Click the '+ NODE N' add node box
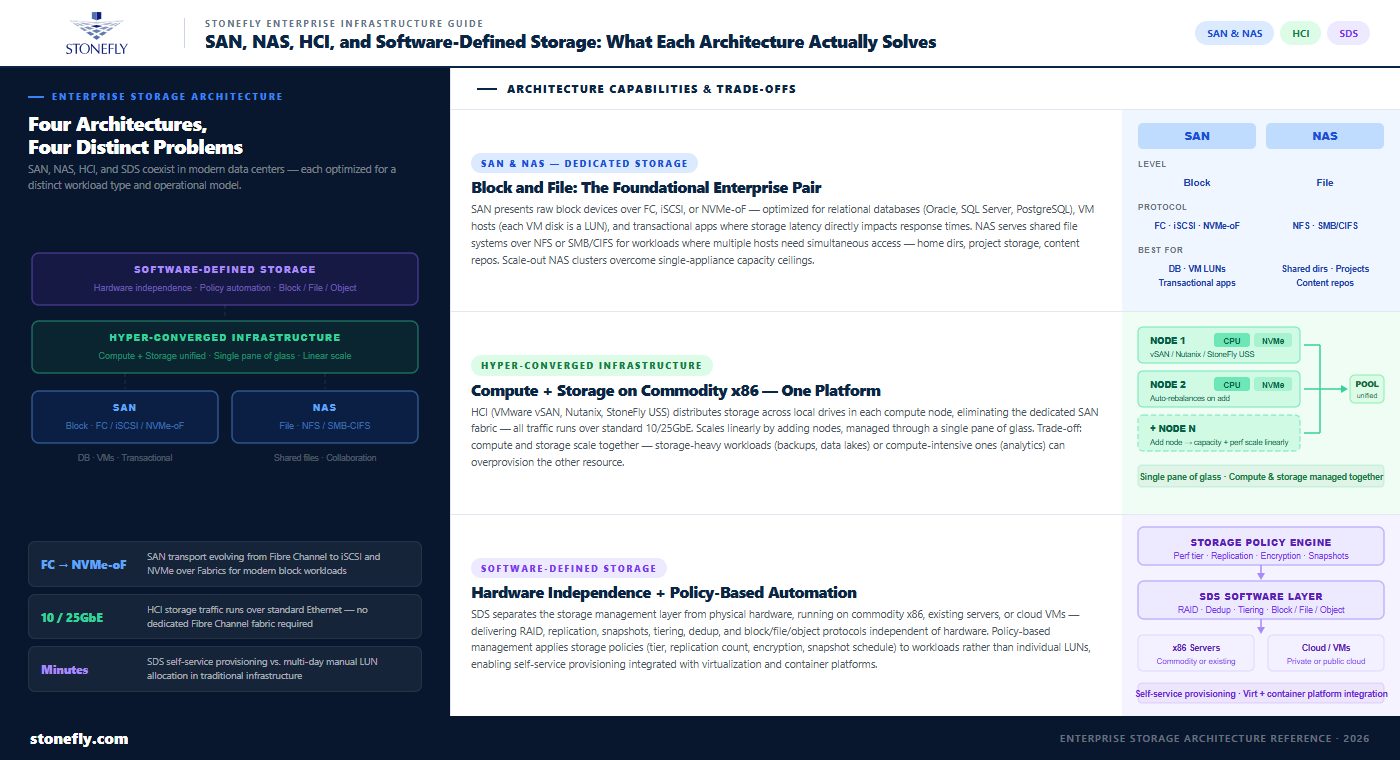The image size is (1400, 760). (1219, 433)
